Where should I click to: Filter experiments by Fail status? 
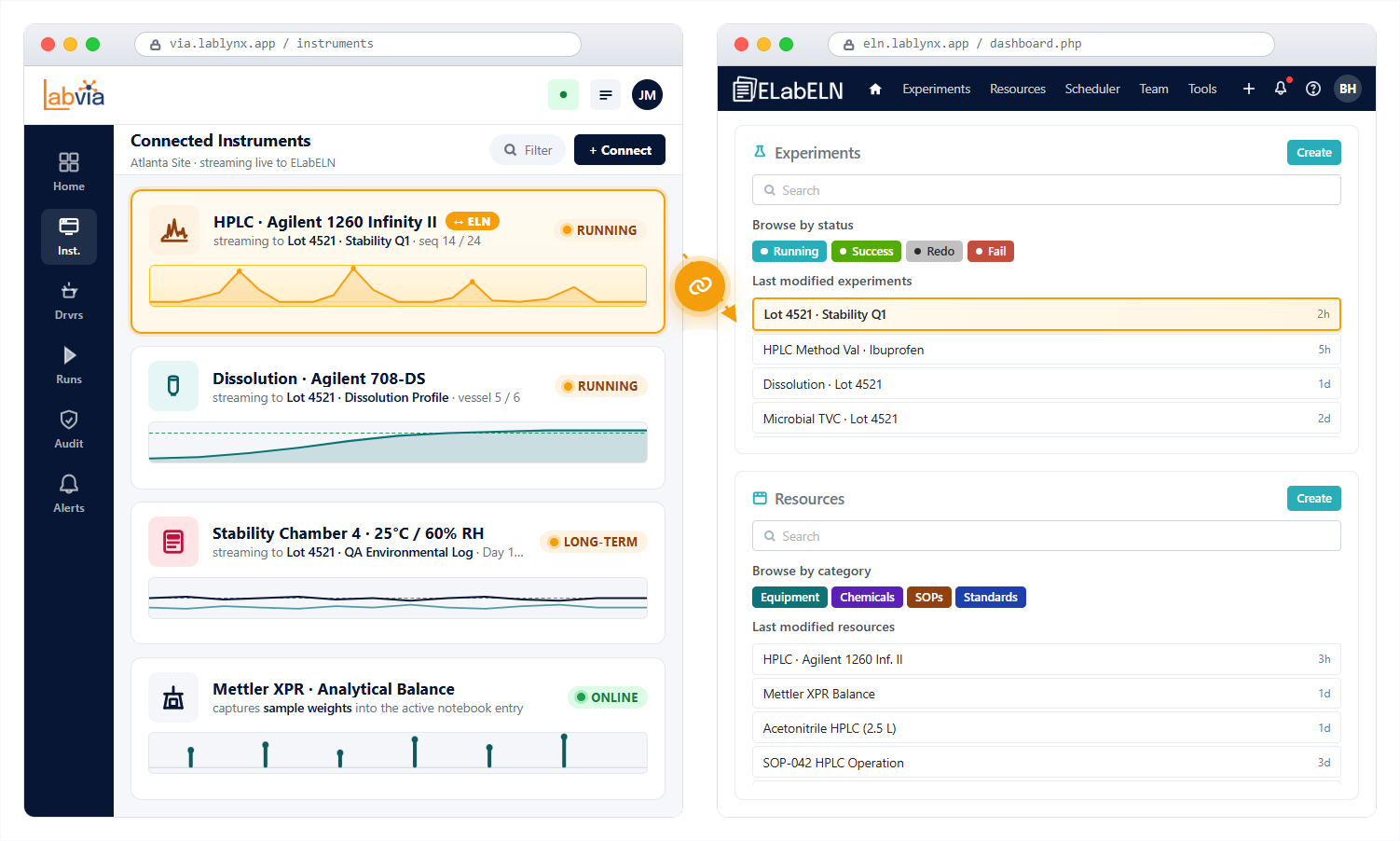[991, 251]
